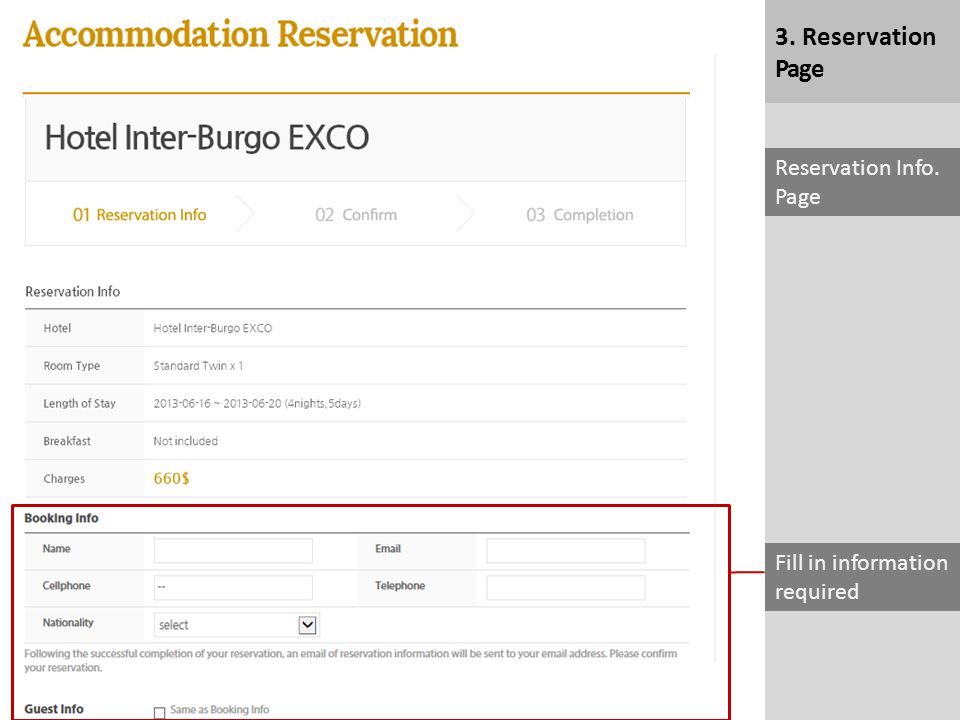Click the Standard Twin x 1 room type value
The image size is (960, 720).
[x=198, y=366]
